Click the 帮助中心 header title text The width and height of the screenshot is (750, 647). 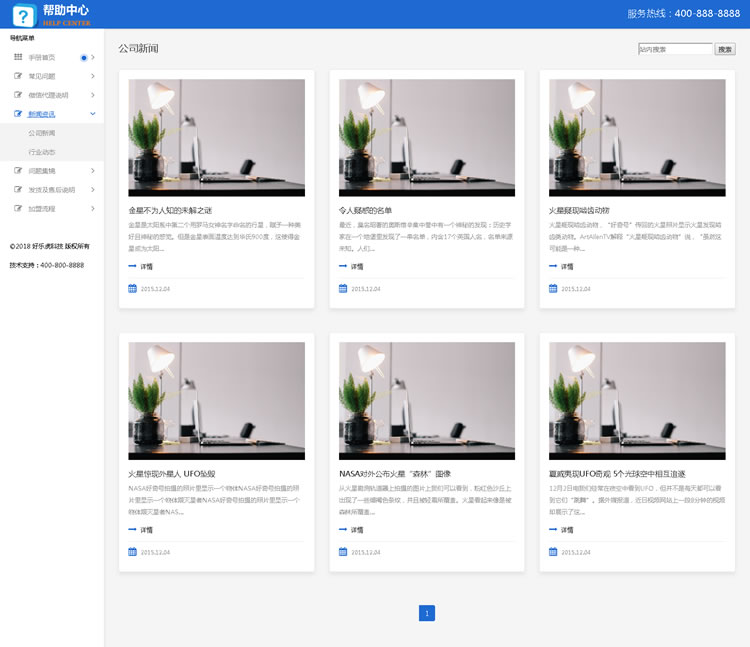66,10
